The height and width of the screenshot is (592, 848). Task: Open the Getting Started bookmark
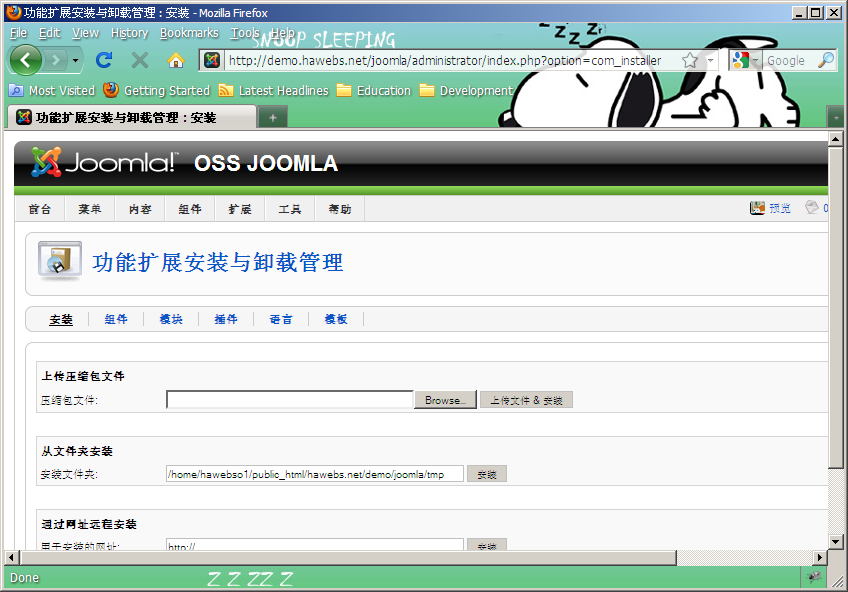pyautogui.click(x=156, y=90)
